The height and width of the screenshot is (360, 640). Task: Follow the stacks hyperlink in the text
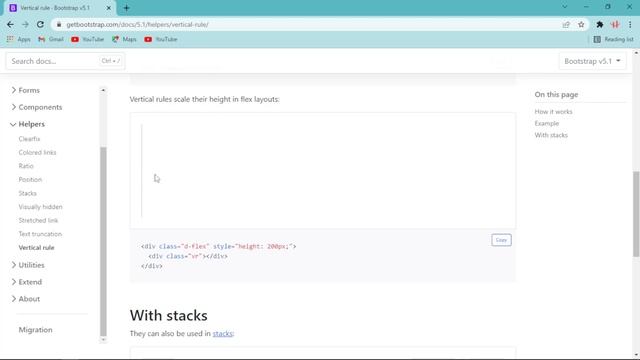tap(222, 333)
